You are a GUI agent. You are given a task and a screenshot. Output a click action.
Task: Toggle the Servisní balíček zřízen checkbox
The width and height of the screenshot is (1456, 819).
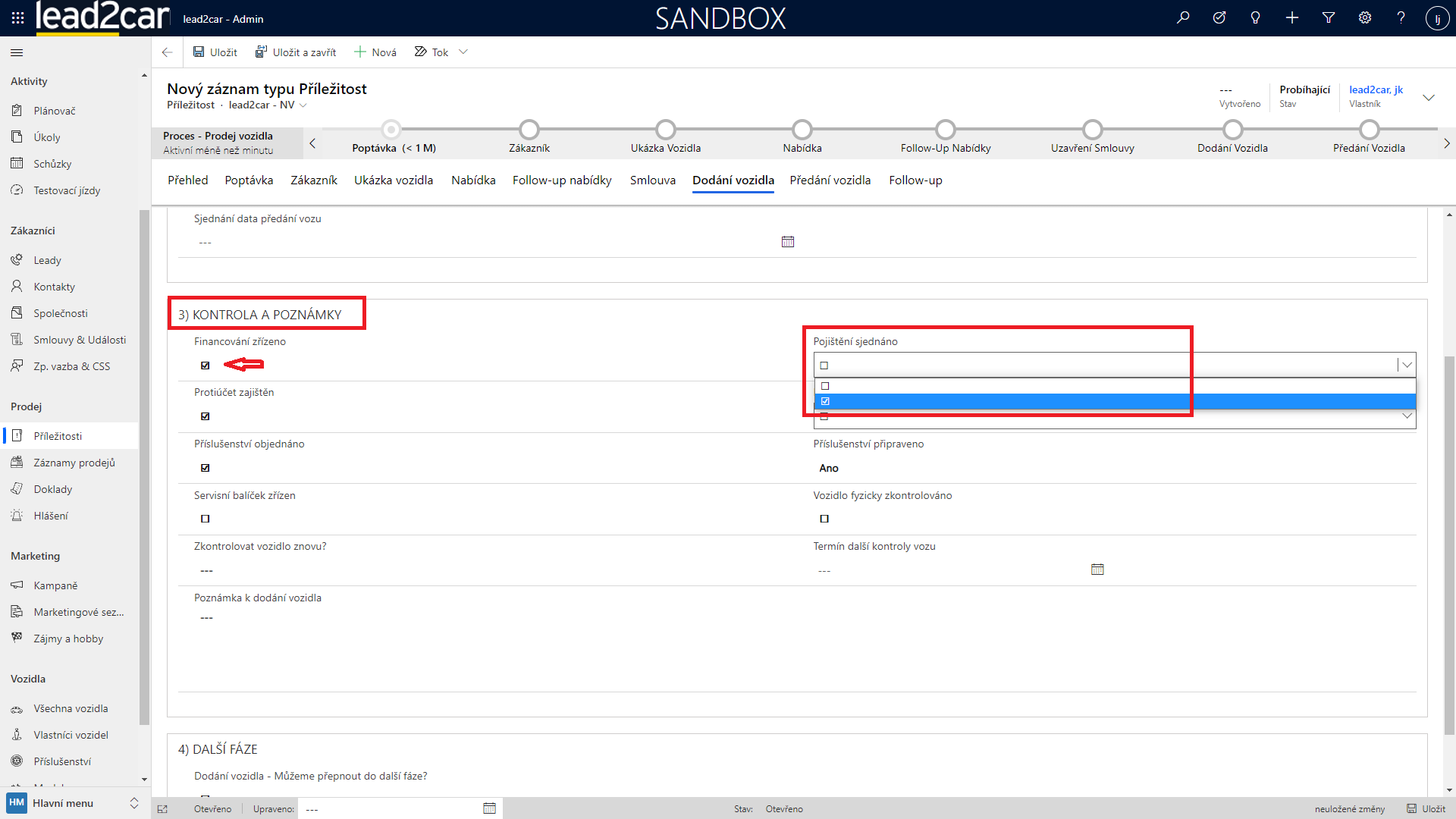point(205,519)
